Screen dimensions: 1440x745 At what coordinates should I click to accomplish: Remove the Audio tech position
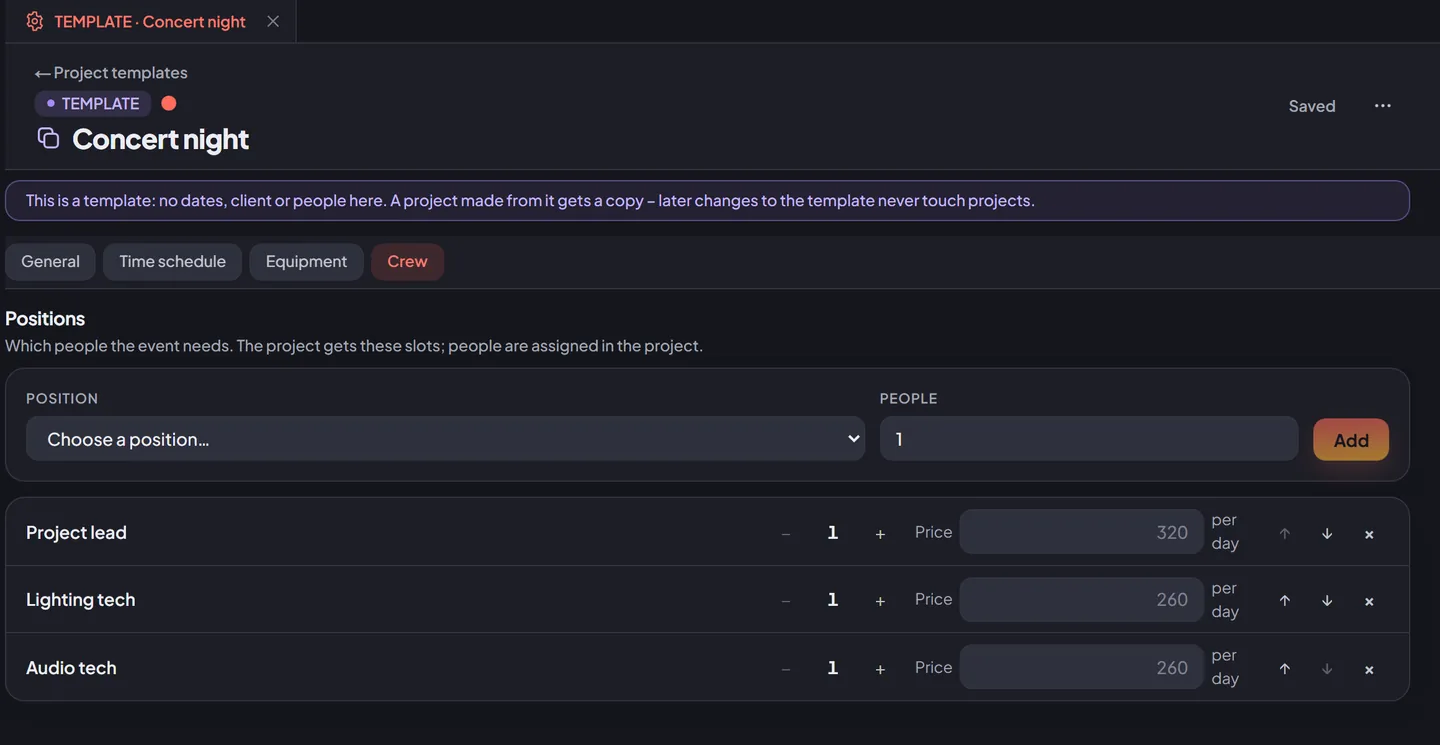point(1369,669)
